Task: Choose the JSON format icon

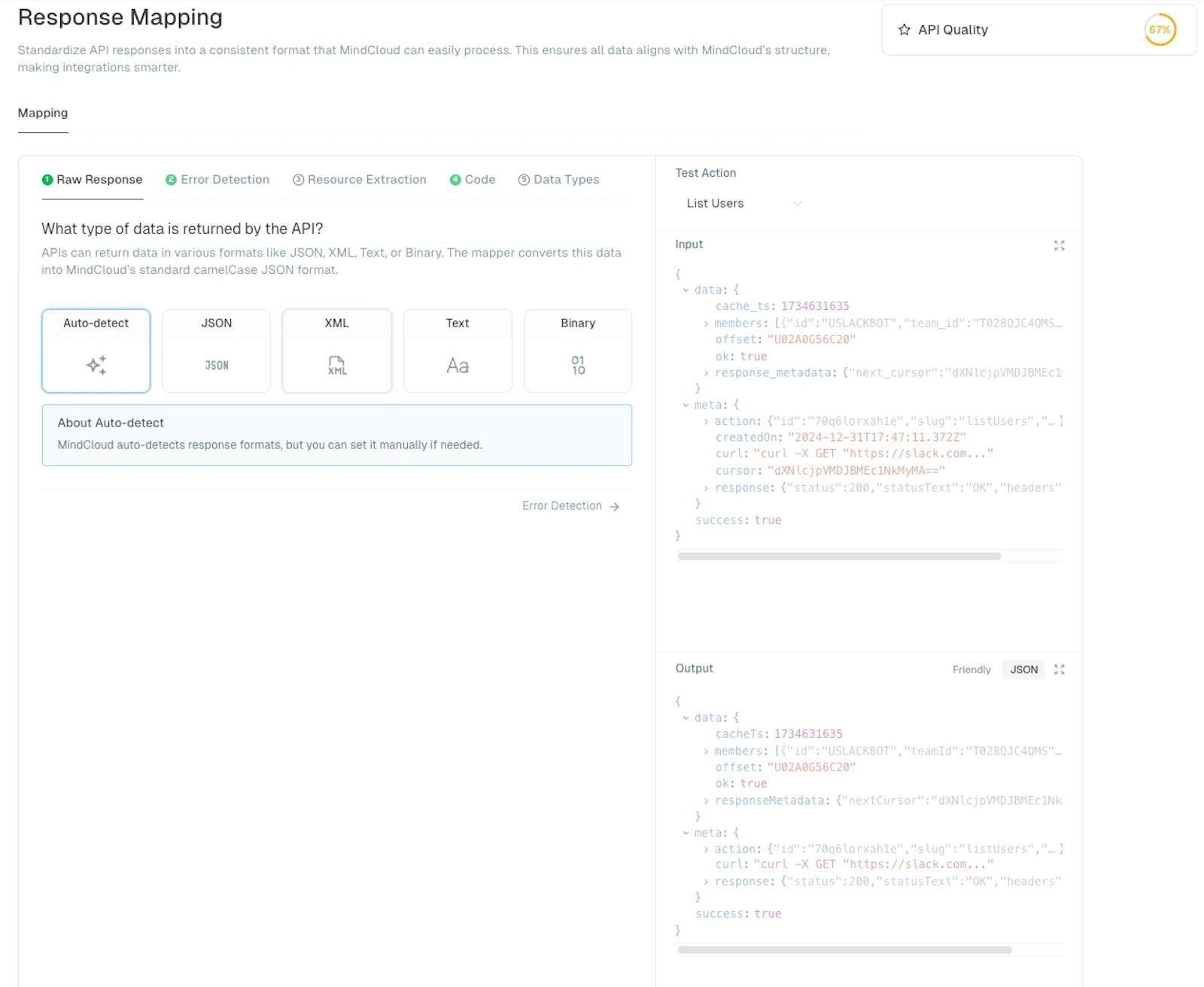Action: pyautogui.click(x=217, y=366)
